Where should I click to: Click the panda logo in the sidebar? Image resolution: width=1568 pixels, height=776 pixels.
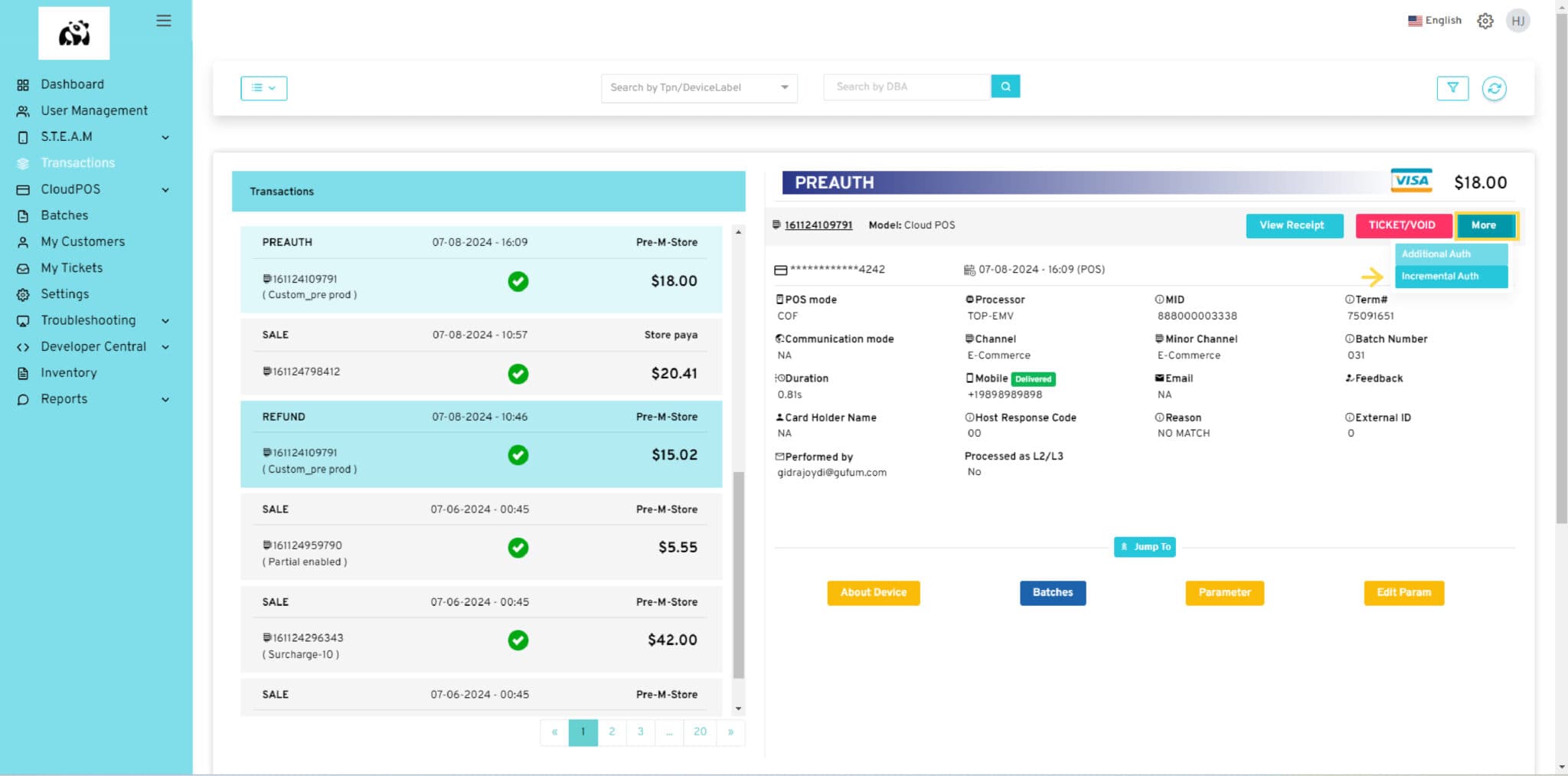pyautogui.click(x=74, y=33)
